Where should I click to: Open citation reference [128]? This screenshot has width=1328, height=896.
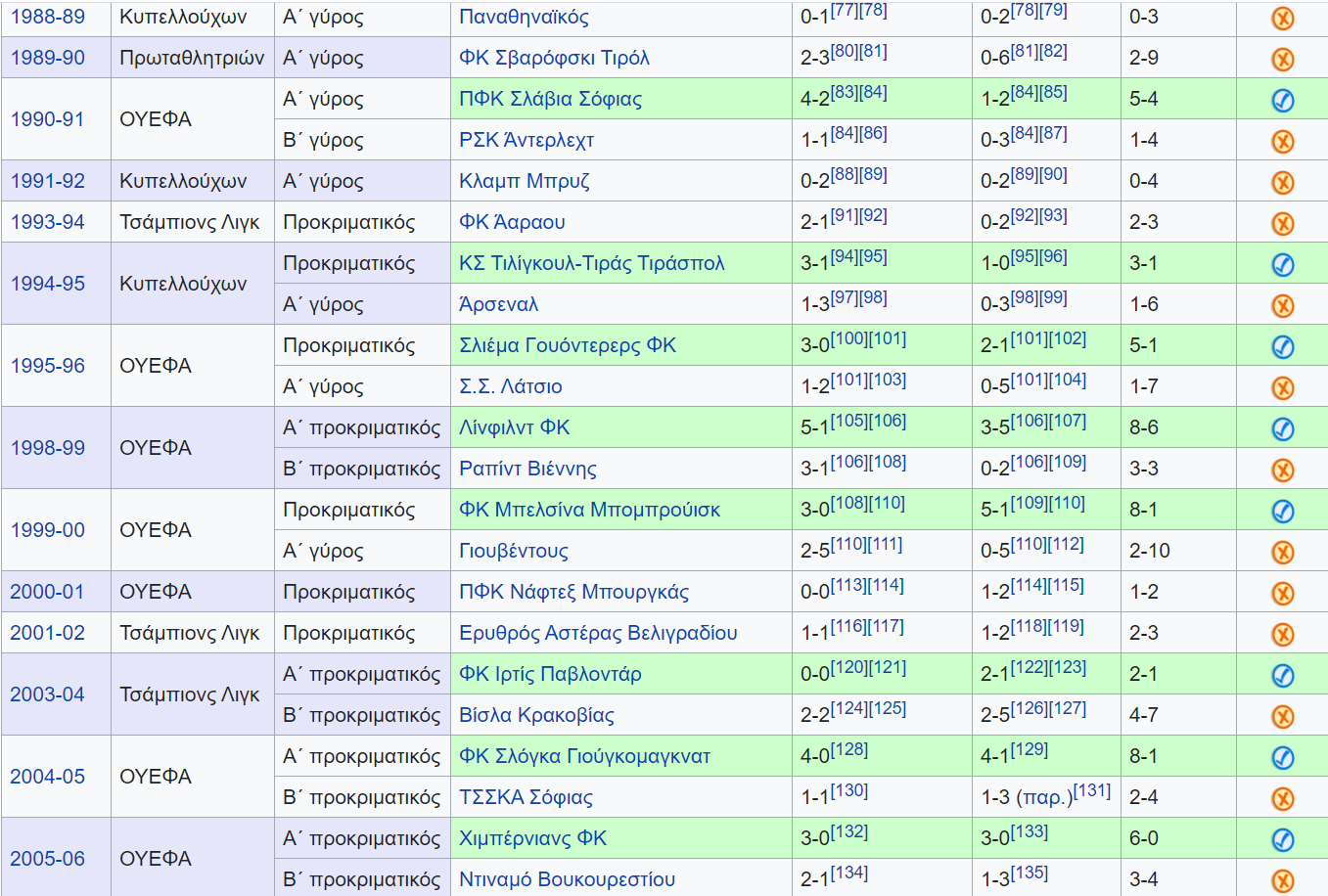[x=849, y=749]
